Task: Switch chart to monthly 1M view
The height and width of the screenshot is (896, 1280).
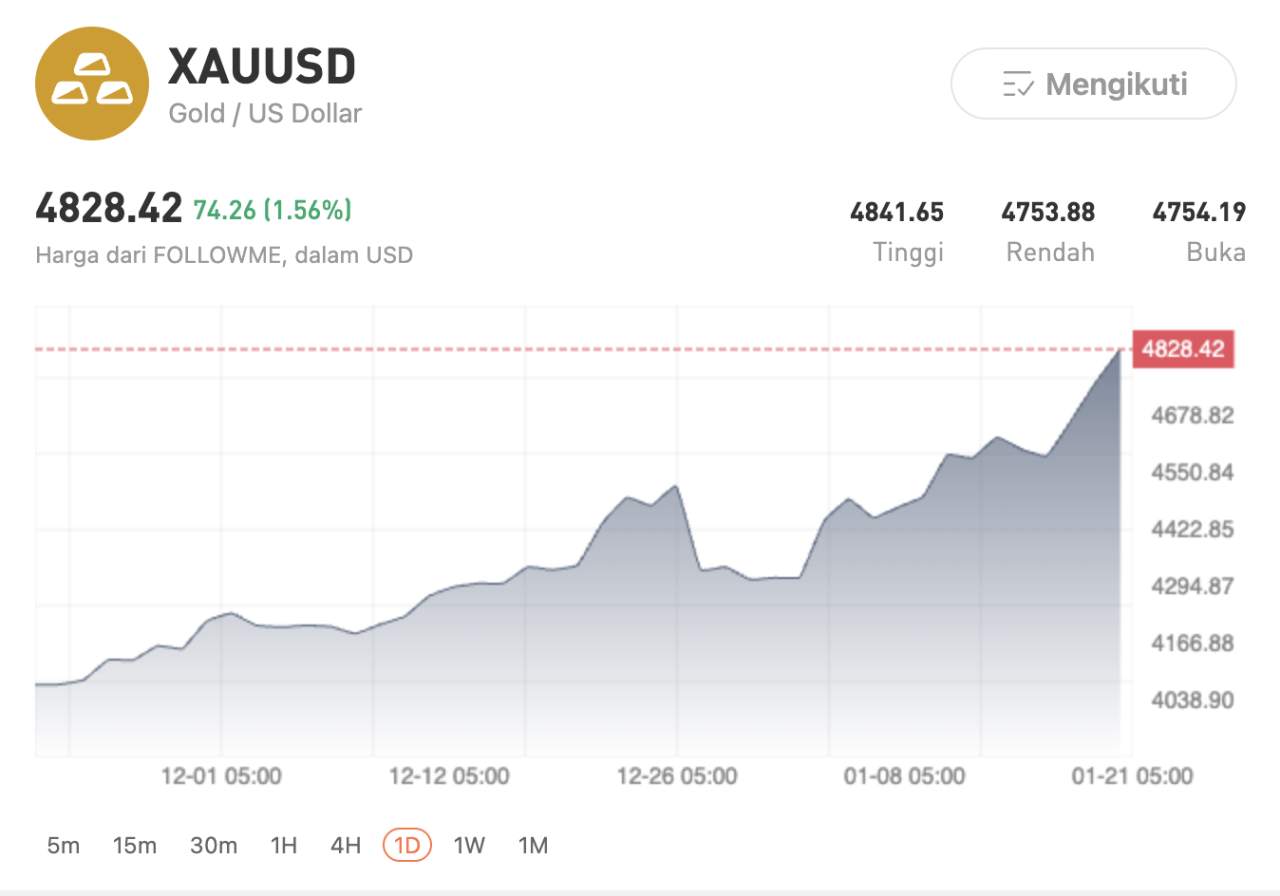Action: 533,845
